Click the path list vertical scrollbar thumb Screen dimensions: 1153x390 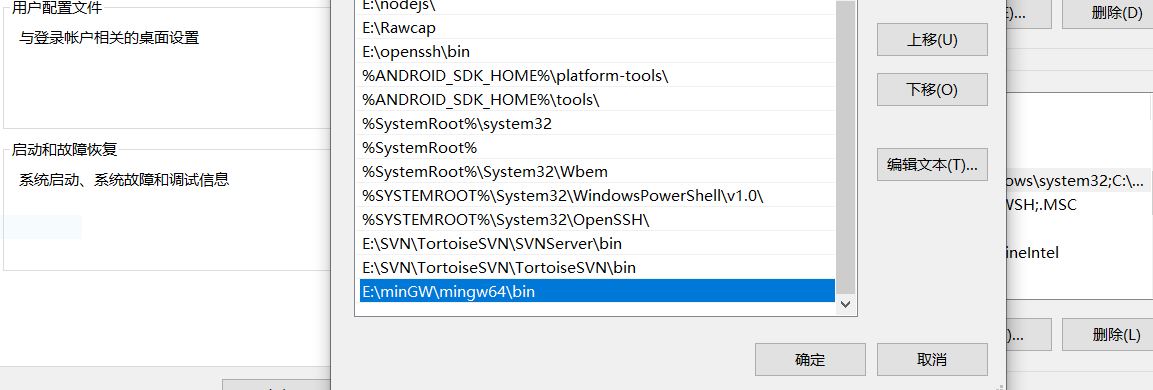(846, 147)
